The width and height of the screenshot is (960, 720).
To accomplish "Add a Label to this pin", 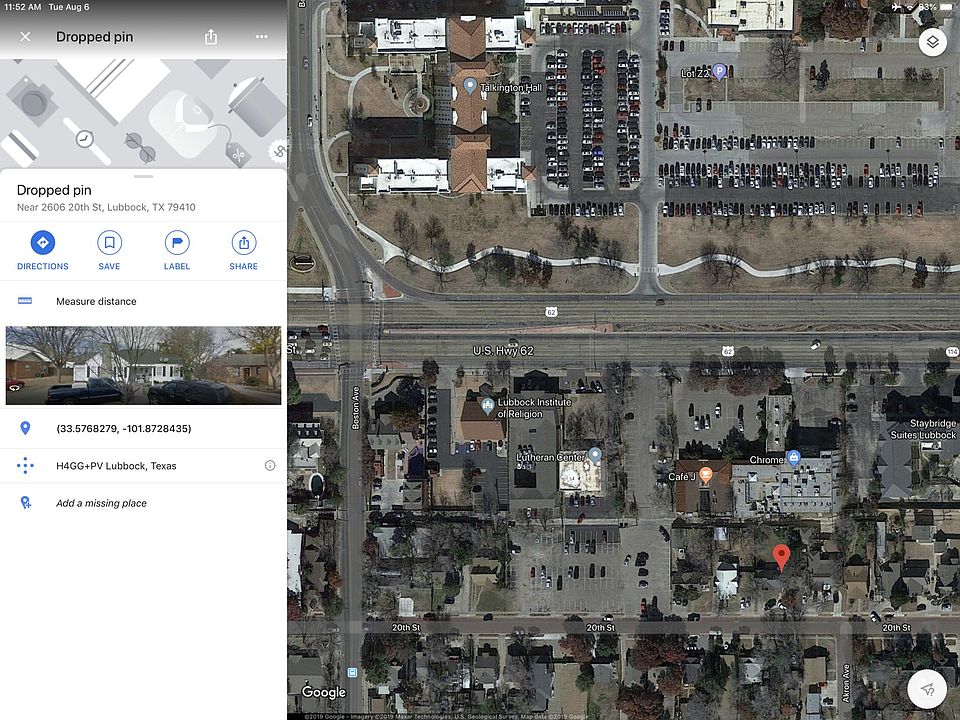I will click(177, 250).
